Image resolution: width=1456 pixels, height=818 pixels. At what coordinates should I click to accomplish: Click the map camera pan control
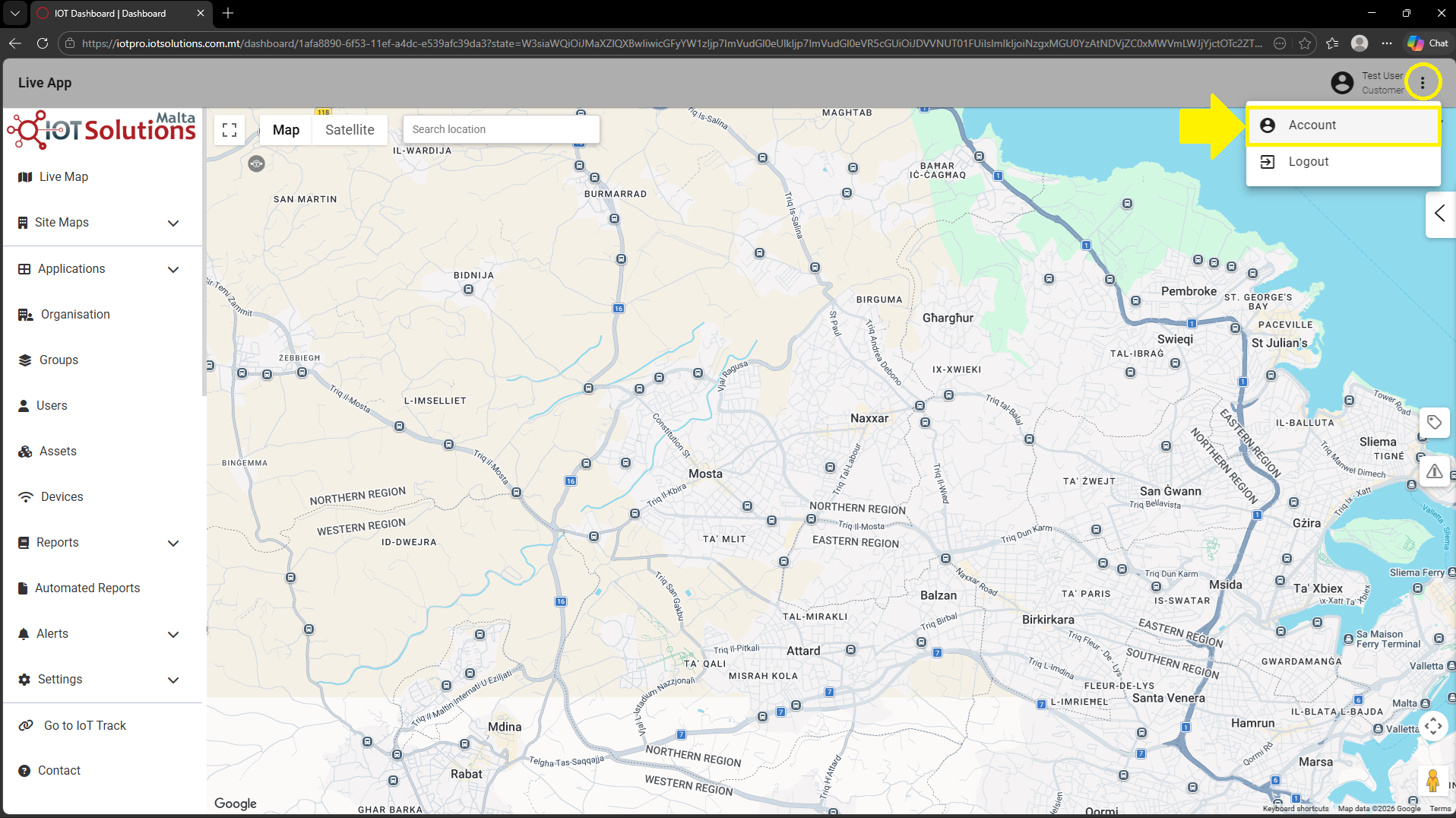pyautogui.click(x=1433, y=726)
